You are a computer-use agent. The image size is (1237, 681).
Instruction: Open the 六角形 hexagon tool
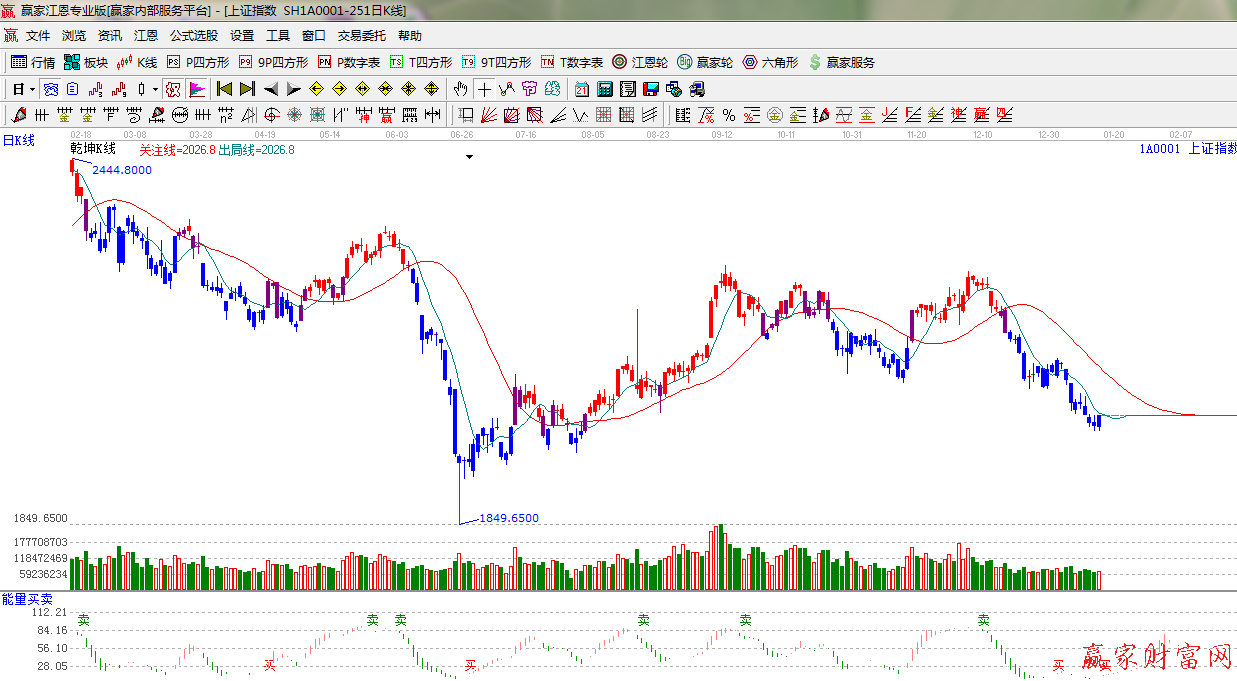[750, 62]
